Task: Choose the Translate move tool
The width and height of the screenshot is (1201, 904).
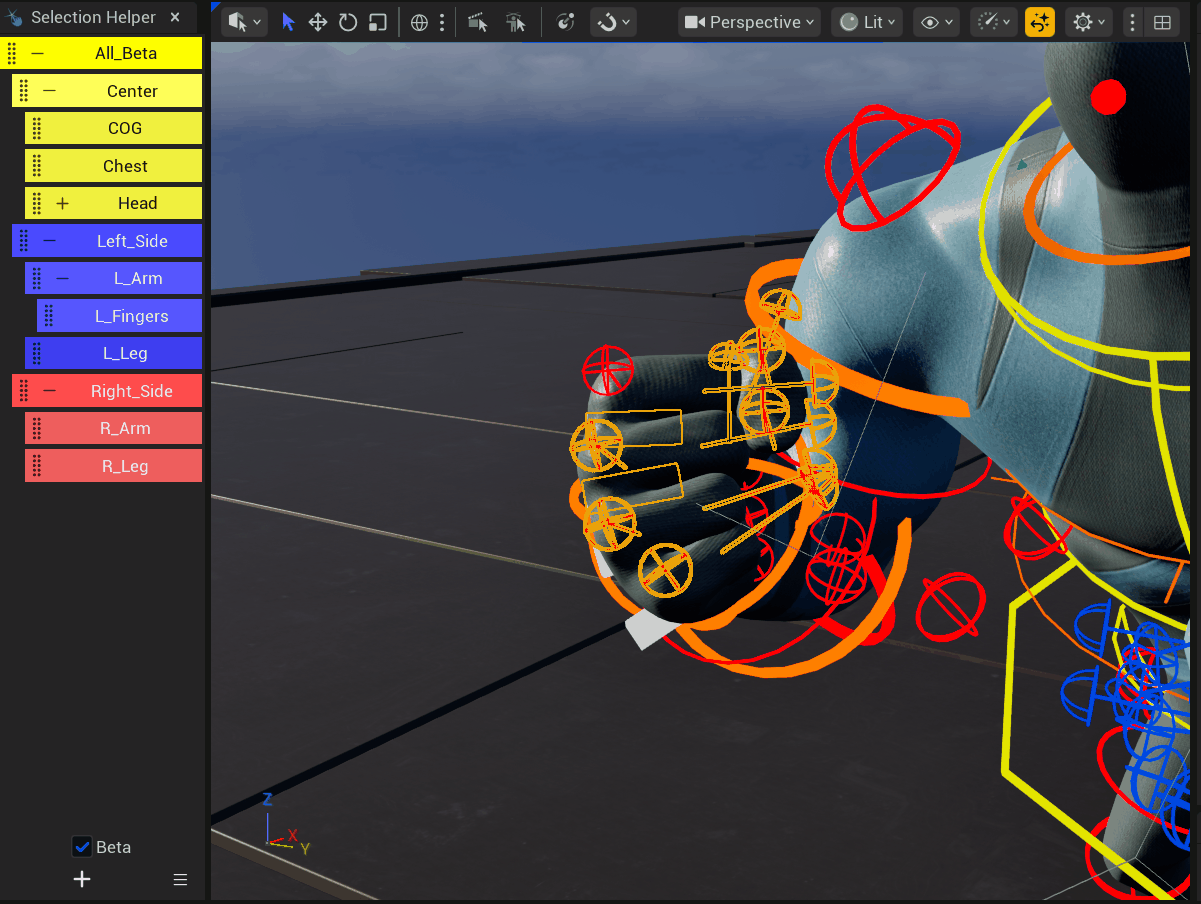Action: (x=318, y=22)
